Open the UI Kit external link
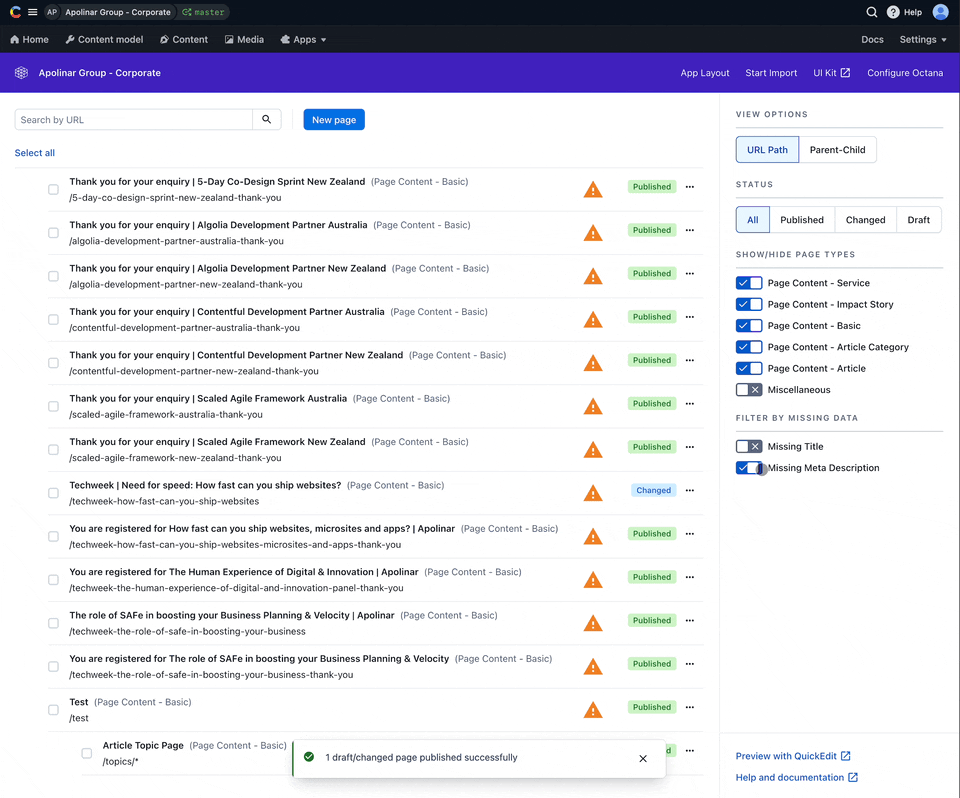960x798 pixels. (x=831, y=72)
